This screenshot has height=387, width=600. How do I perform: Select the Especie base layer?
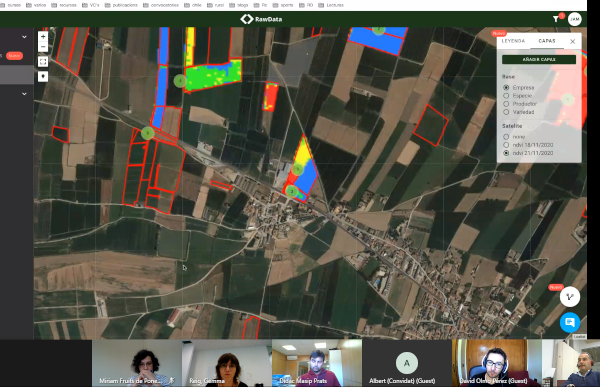tap(506, 96)
